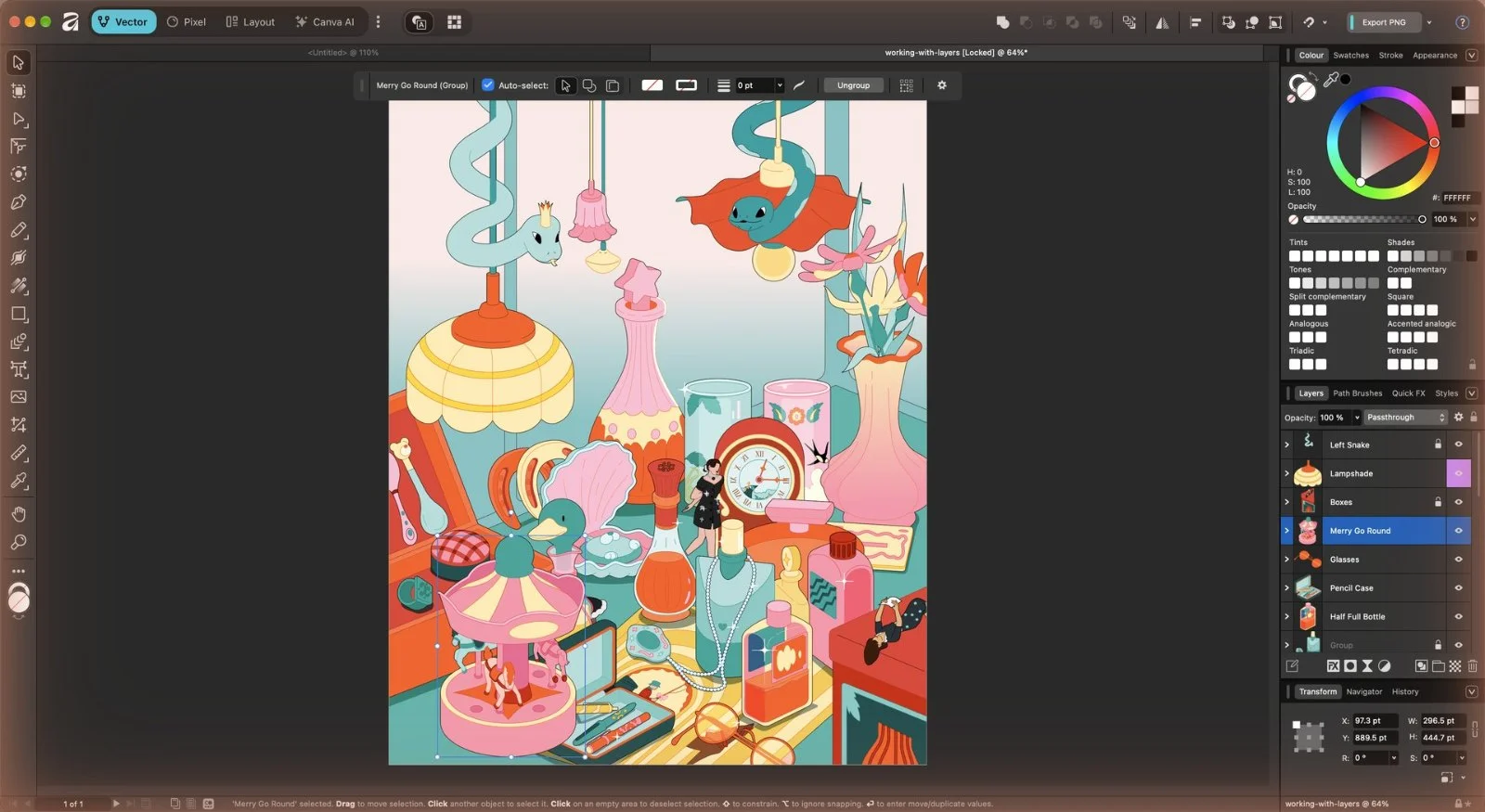
Task: Select the Pen tool
Action: [x=19, y=202]
